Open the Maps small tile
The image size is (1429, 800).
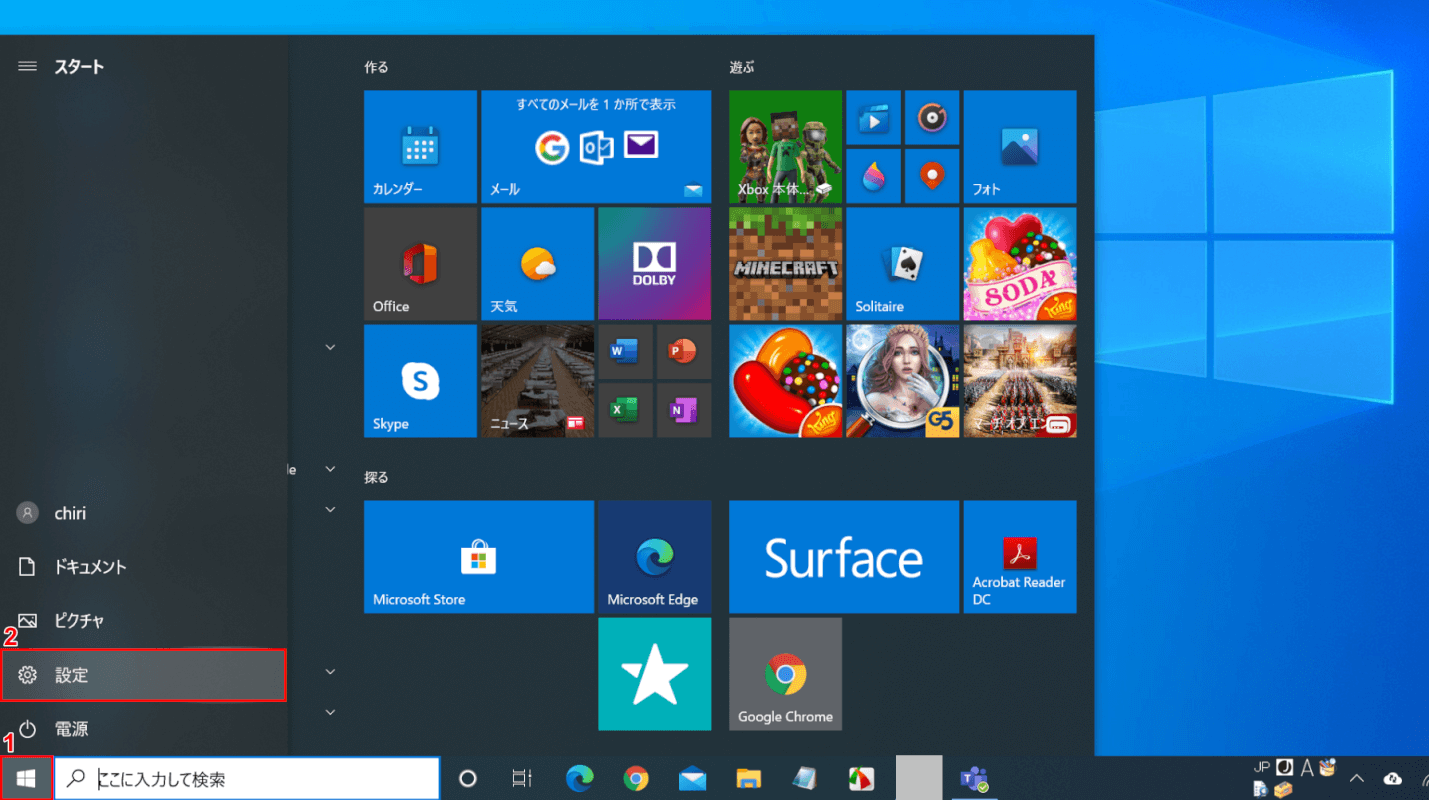tap(932, 176)
